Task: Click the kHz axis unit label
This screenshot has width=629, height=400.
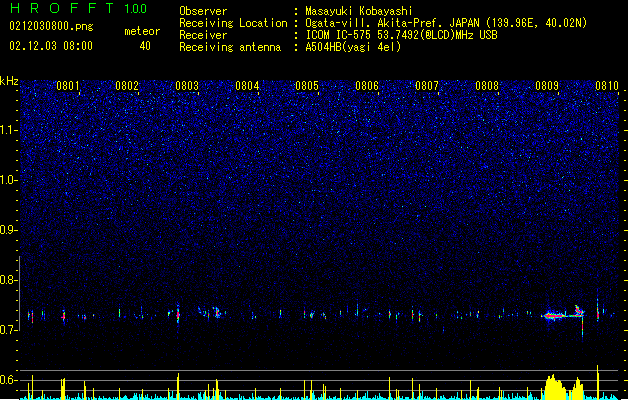Action: click(x=9, y=81)
